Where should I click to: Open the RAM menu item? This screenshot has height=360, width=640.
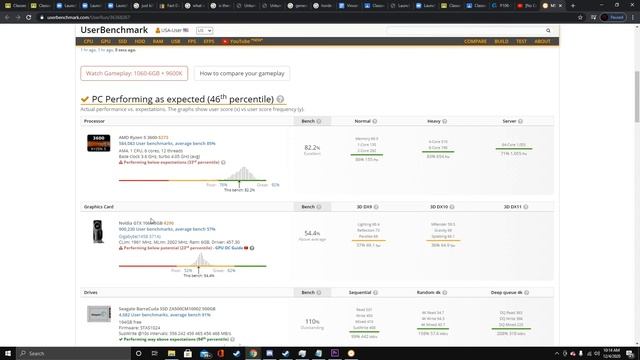click(x=158, y=42)
